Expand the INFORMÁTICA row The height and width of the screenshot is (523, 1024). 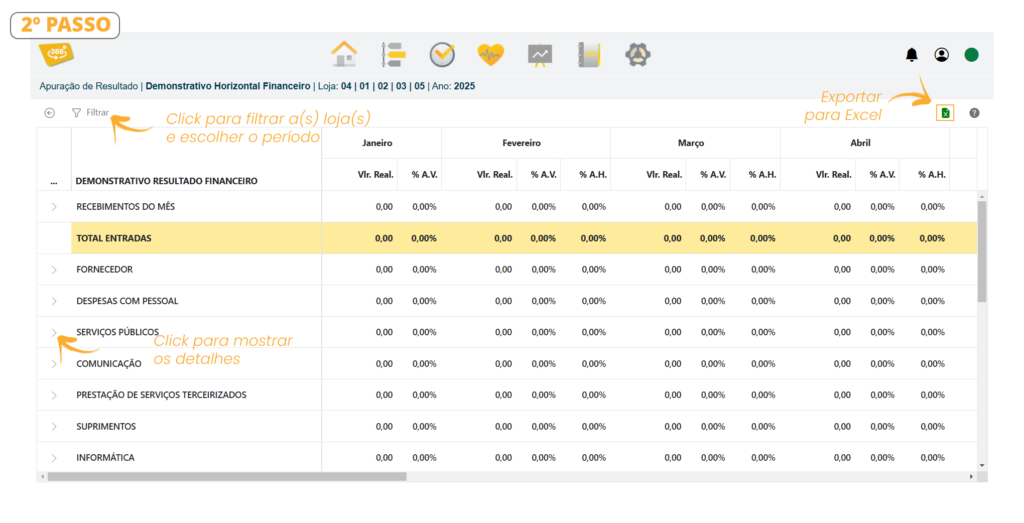coord(54,458)
